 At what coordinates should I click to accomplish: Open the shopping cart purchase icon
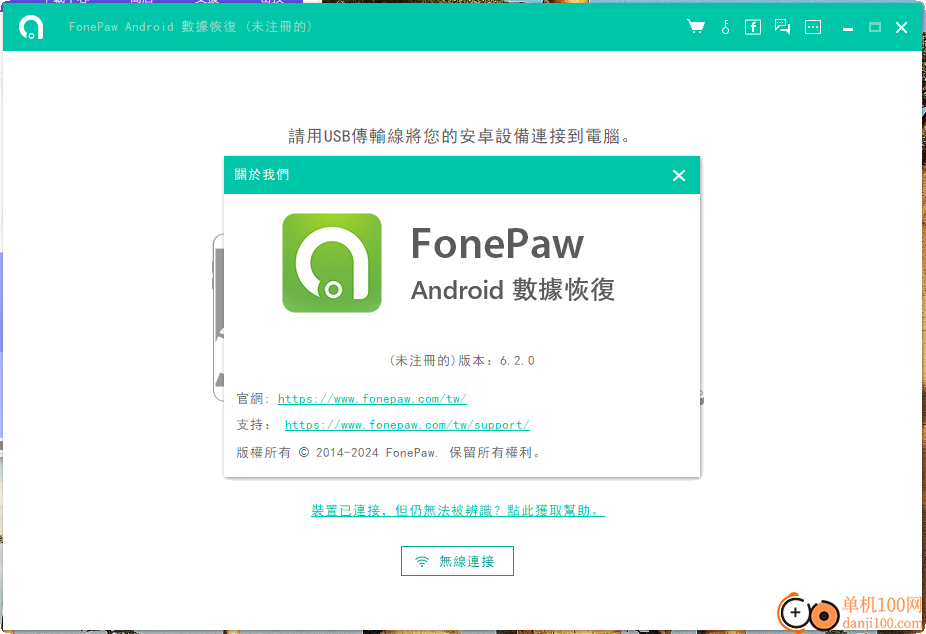click(696, 27)
